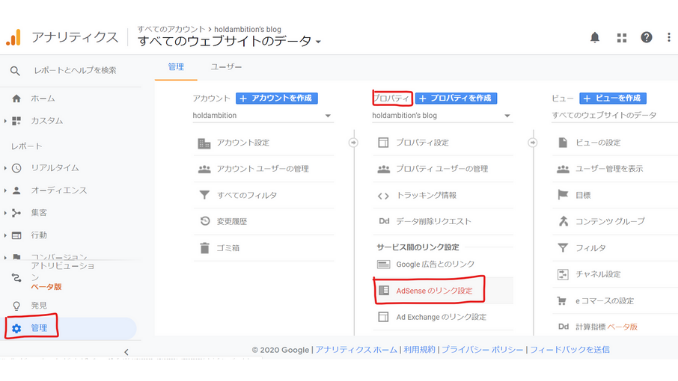Open the Google apps grid icon
This screenshot has width=678, height=381.
pos(621,38)
